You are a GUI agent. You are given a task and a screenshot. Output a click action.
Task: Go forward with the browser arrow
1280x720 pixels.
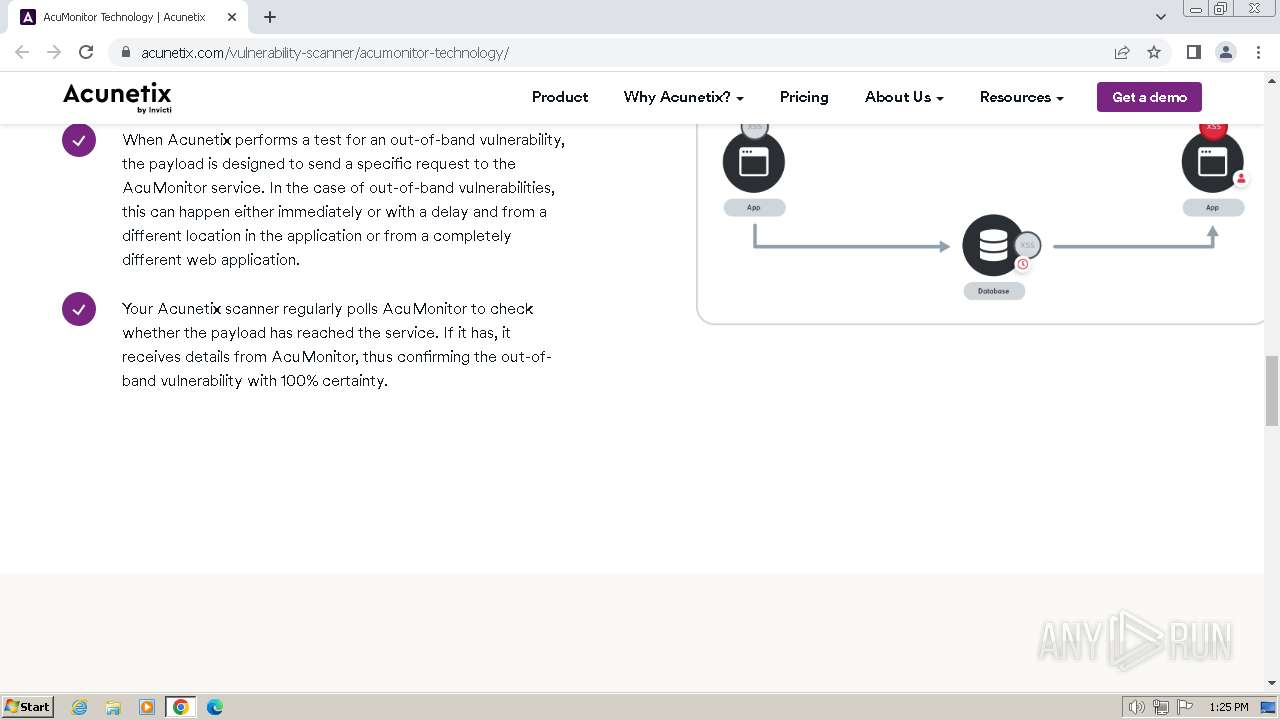pyautogui.click(x=54, y=52)
